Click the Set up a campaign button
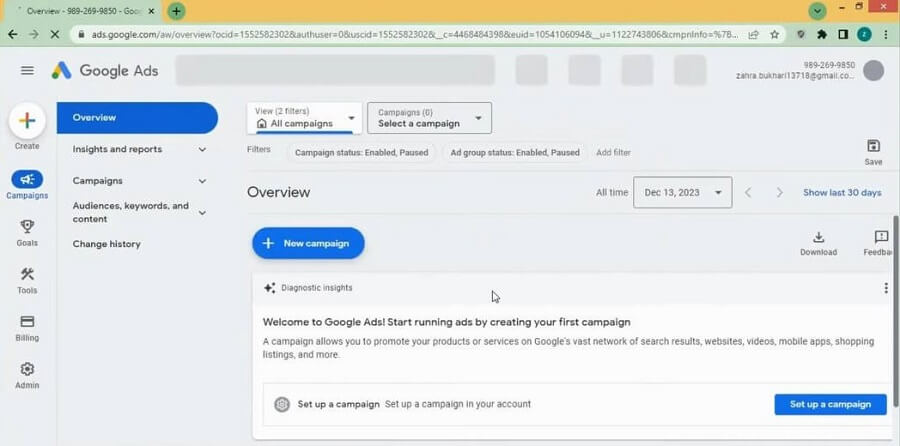900x446 pixels. point(830,404)
